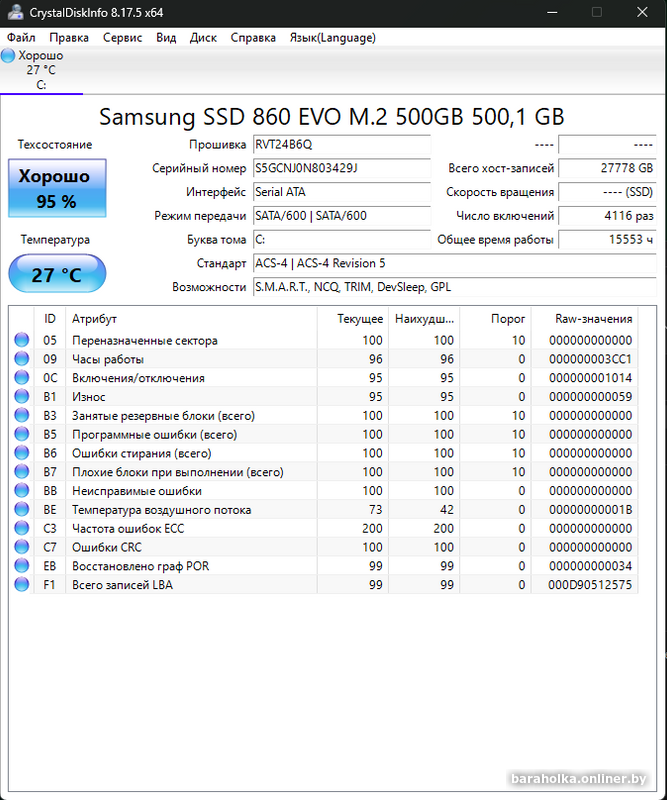Click power-on hours value 15553 ч
Viewport: 667px width, 800px height.
[607, 239]
